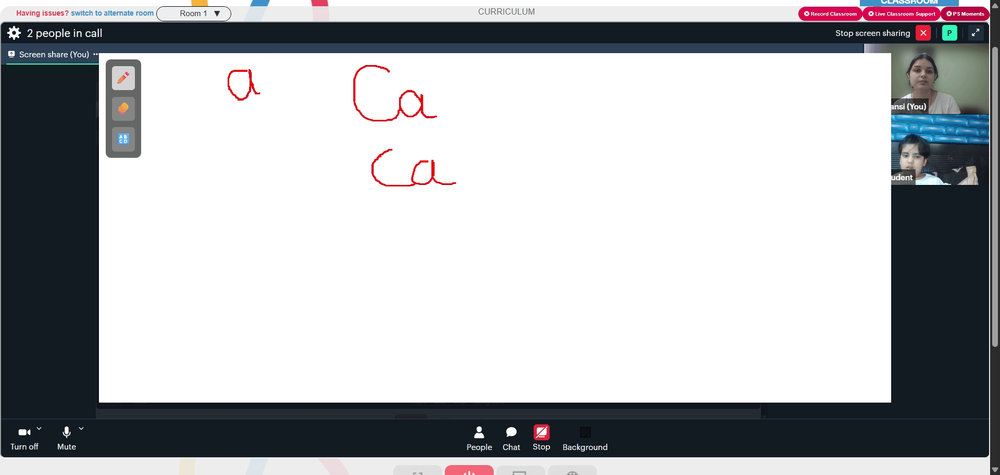Click Record Classroom button

tap(830, 13)
